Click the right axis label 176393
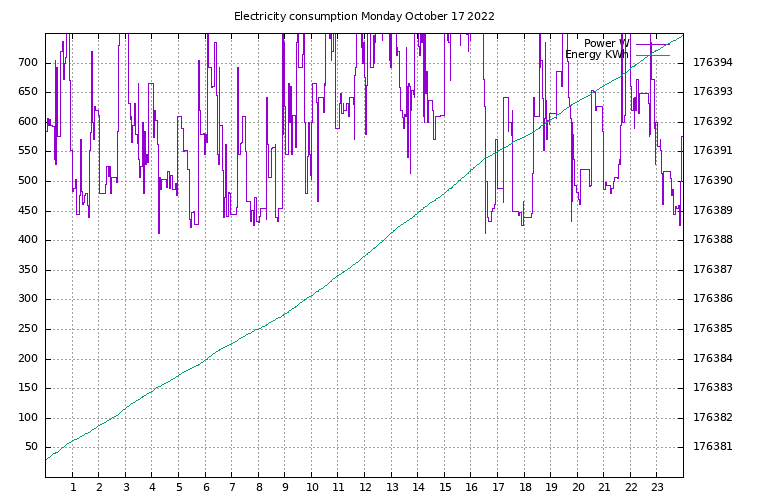768x500 pixels. pos(713,92)
